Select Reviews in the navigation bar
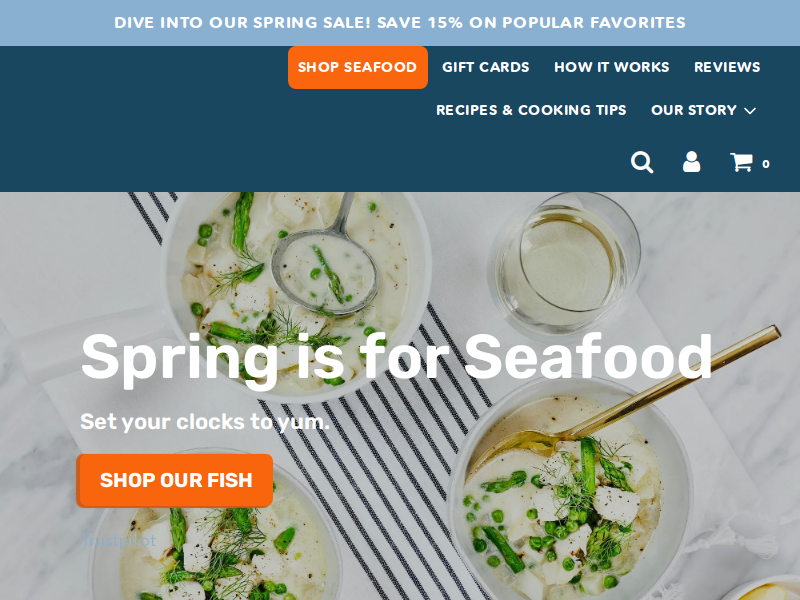This screenshot has height=600, width=800. [727, 67]
